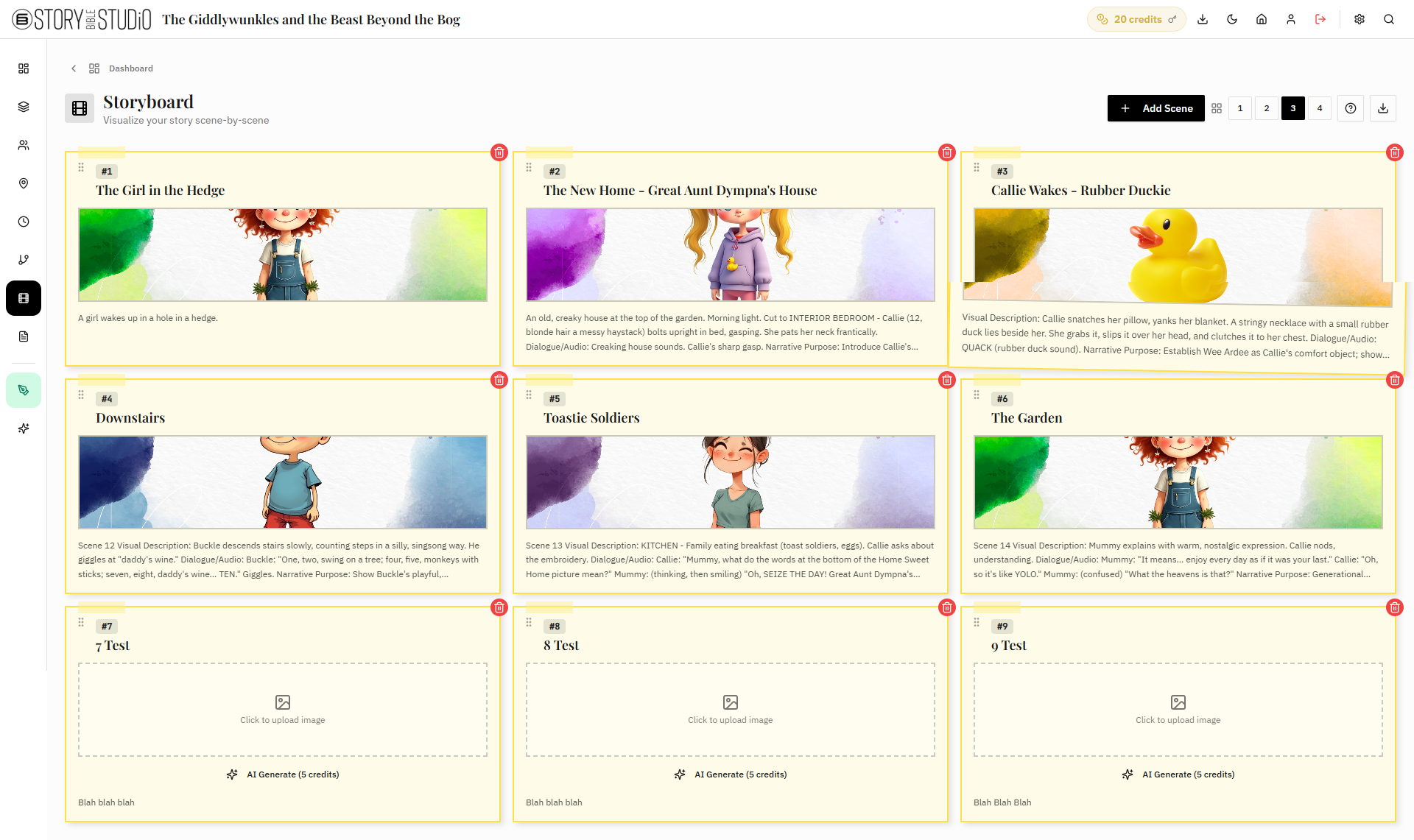Open the user profile icon
The image size is (1414, 840).
coord(1291,19)
